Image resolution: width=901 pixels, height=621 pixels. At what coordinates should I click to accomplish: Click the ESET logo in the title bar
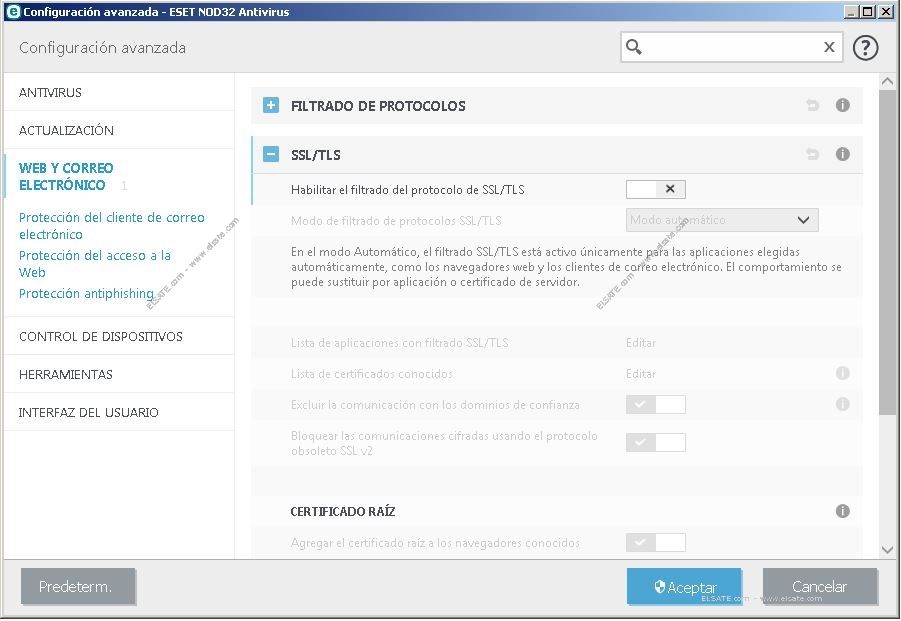[13, 11]
